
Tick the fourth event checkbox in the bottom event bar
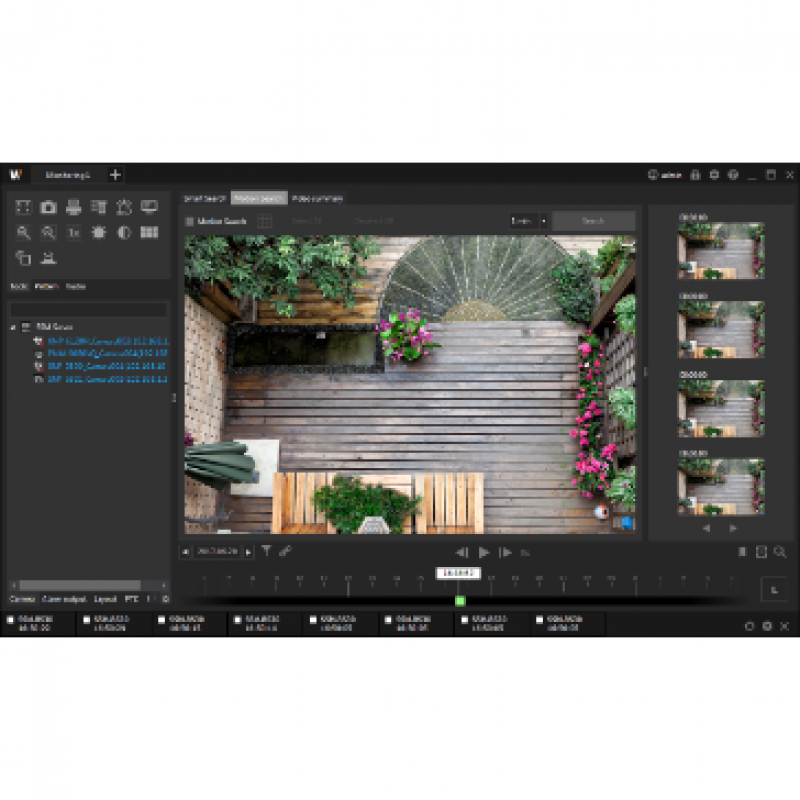pyautogui.click(x=237, y=620)
